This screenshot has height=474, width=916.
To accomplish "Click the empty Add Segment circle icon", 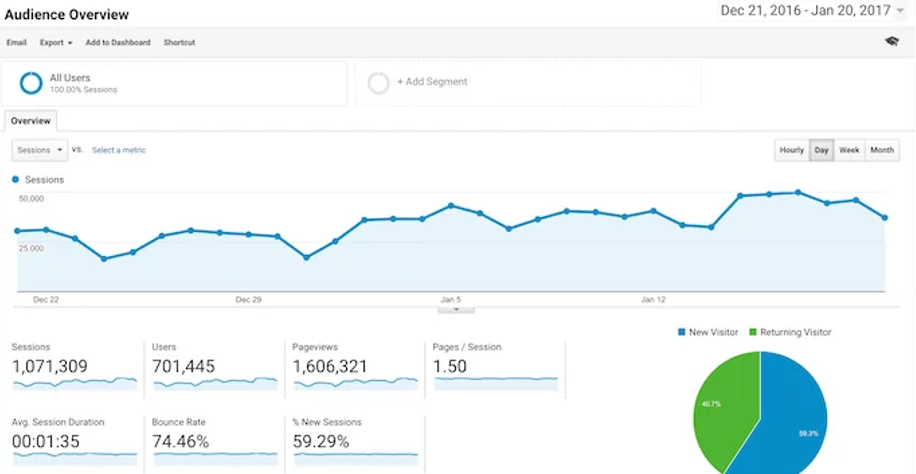I will (x=378, y=83).
